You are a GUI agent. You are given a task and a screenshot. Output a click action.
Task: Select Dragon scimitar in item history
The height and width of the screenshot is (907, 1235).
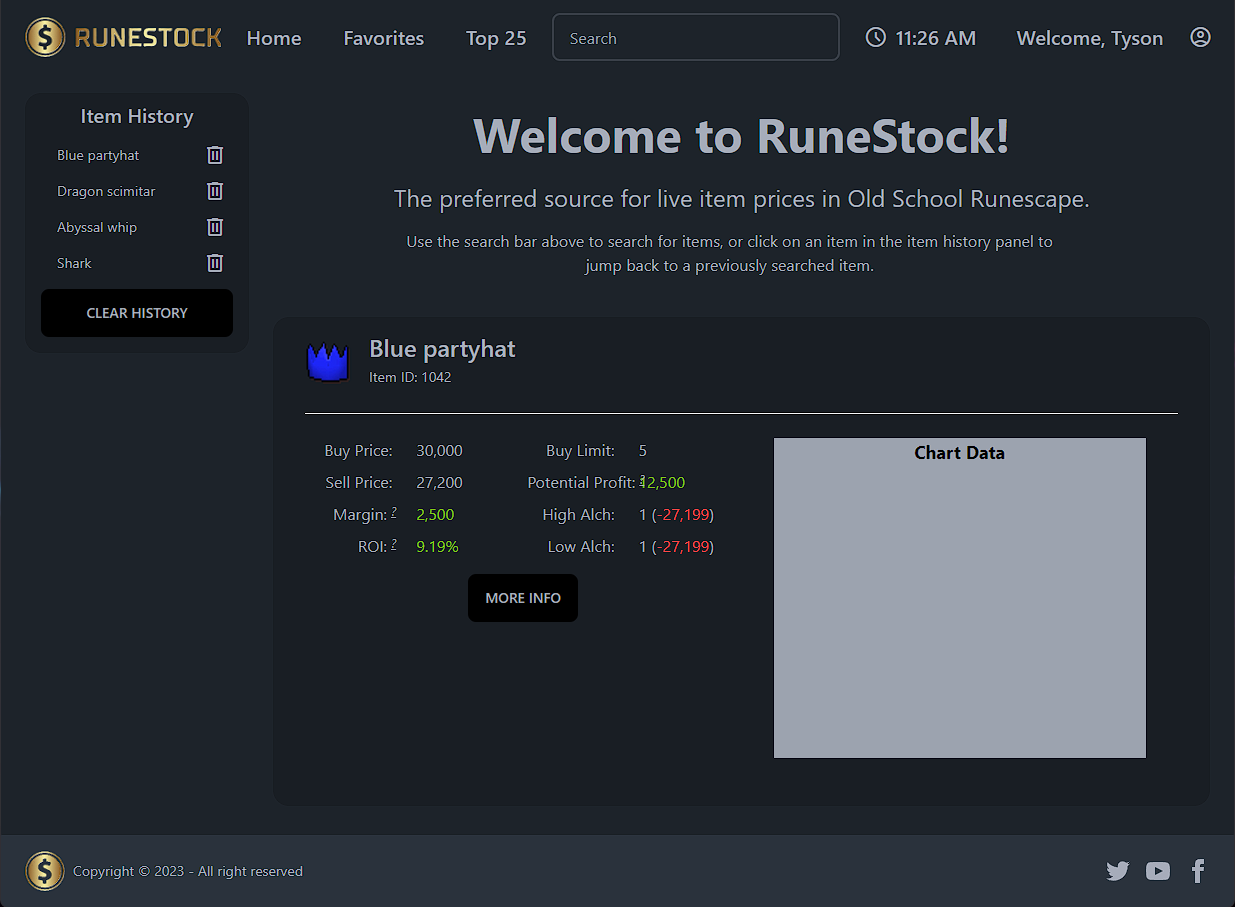pos(106,191)
